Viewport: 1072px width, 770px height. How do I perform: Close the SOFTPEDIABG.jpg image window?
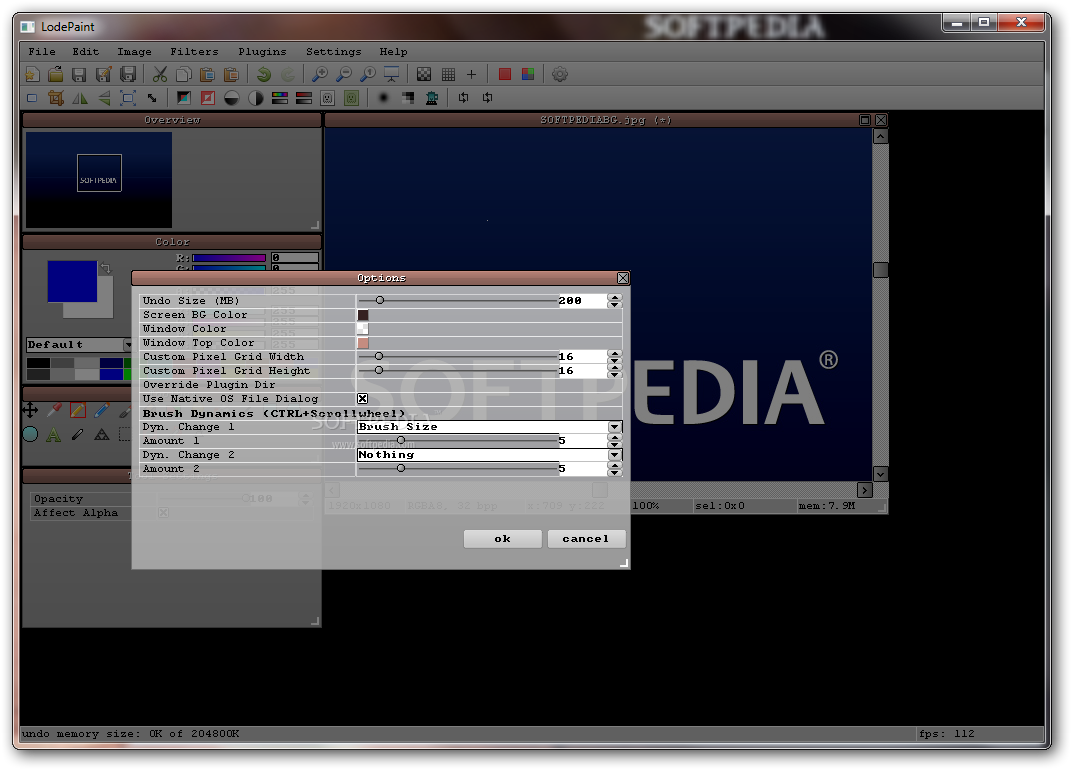coord(881,120)
